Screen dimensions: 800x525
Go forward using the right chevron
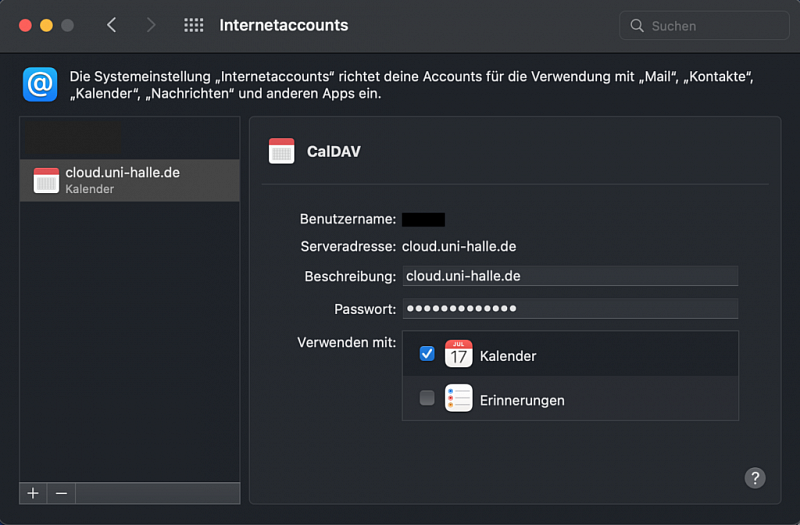[151, 25]
